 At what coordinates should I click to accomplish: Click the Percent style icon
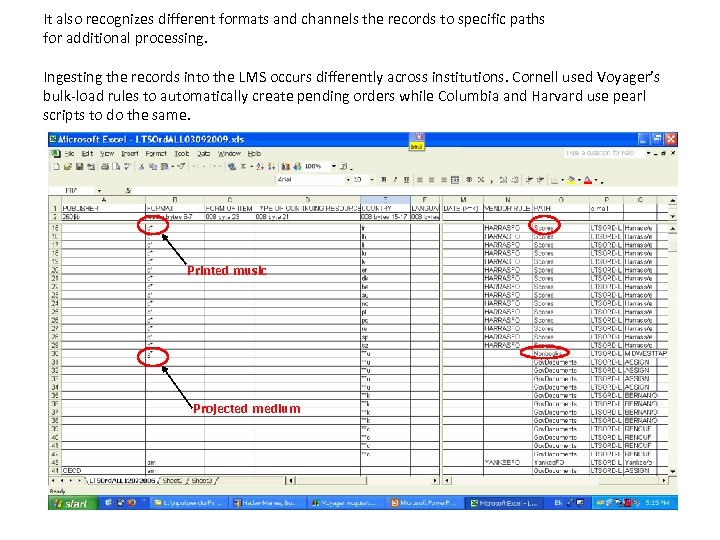pyautogui.click(x=481, y=180)
